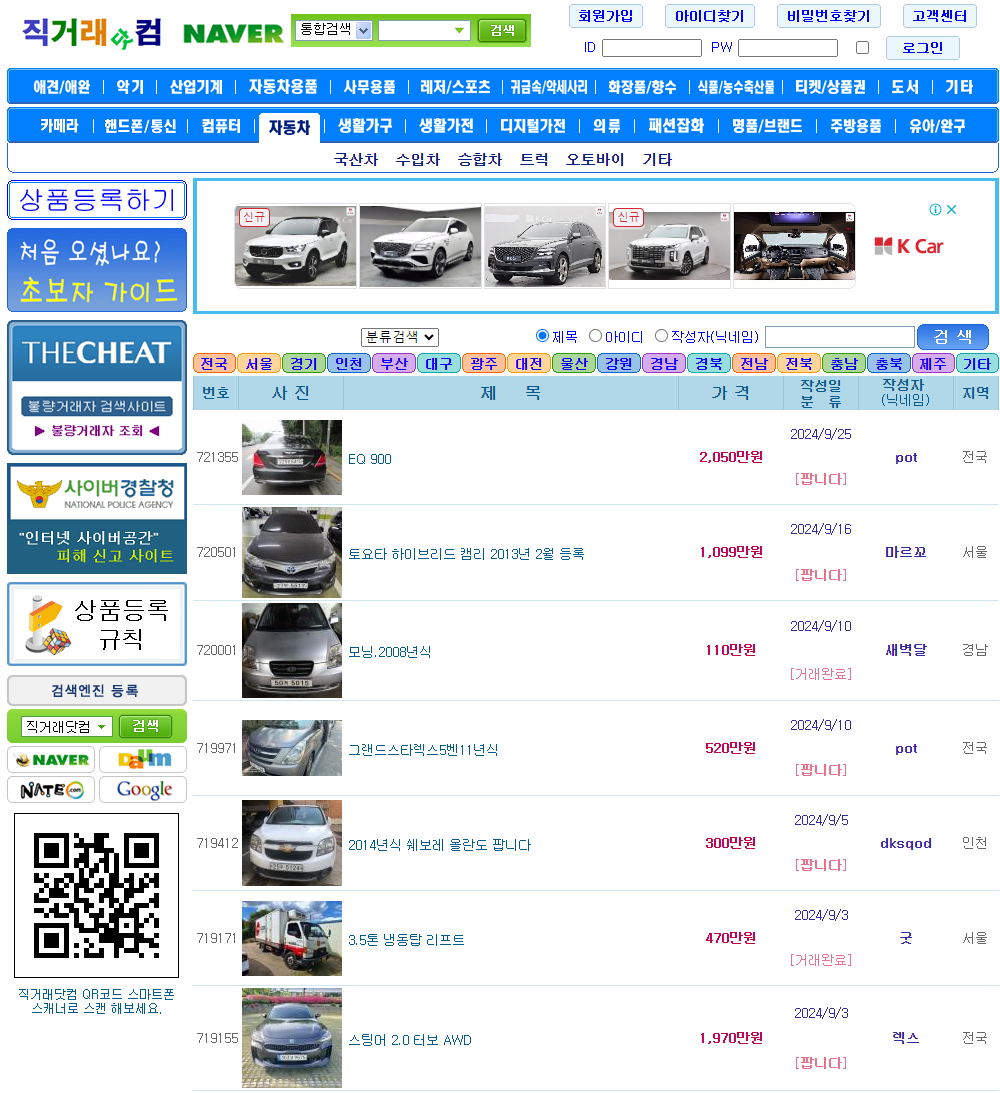The image size is (1000, 1093).
Task: Scan the 직거래닷컴 QR code image
Action: [x=96, y=895]
